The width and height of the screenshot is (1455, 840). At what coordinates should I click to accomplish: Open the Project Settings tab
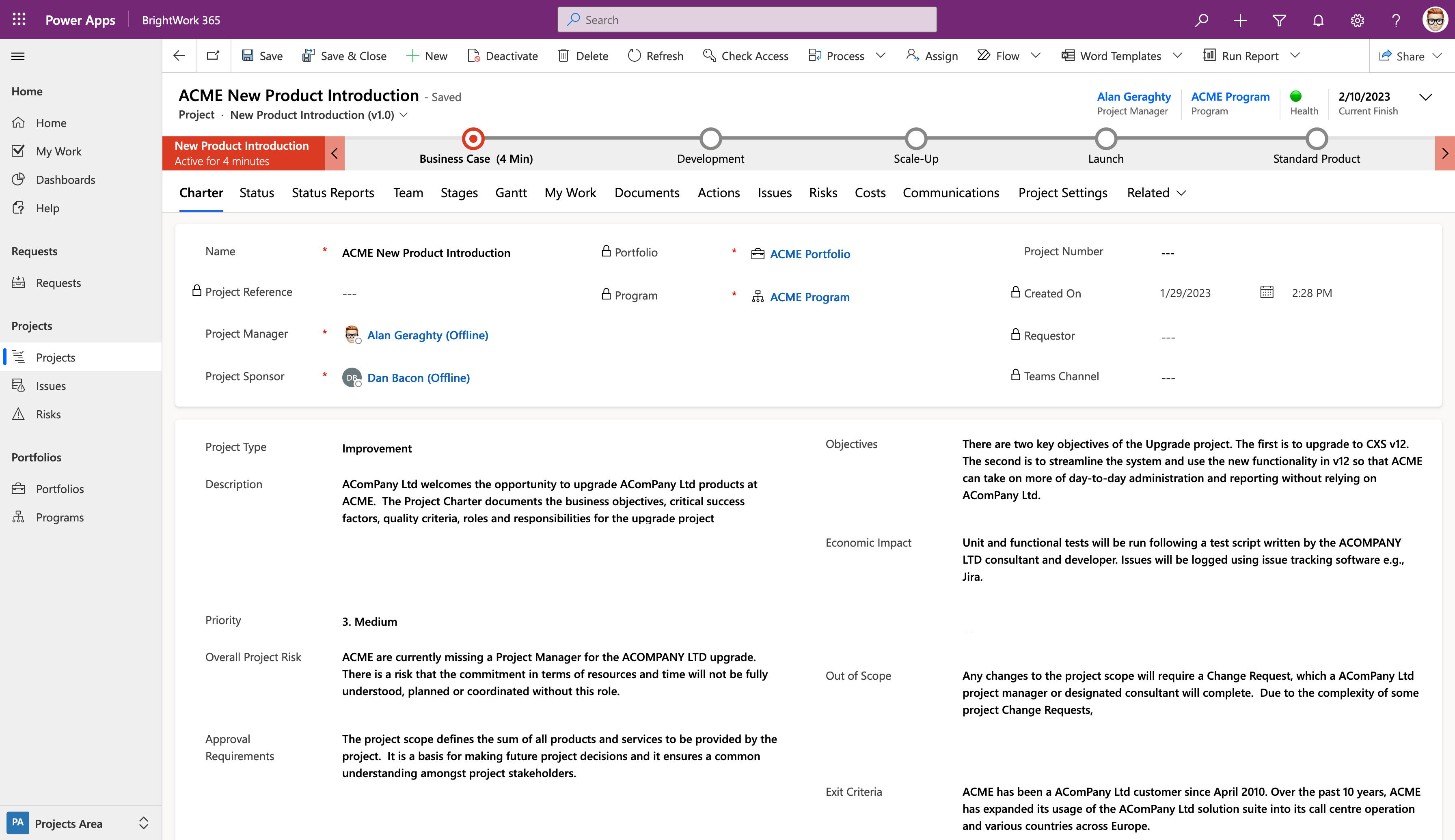(x=1062, y=193)
